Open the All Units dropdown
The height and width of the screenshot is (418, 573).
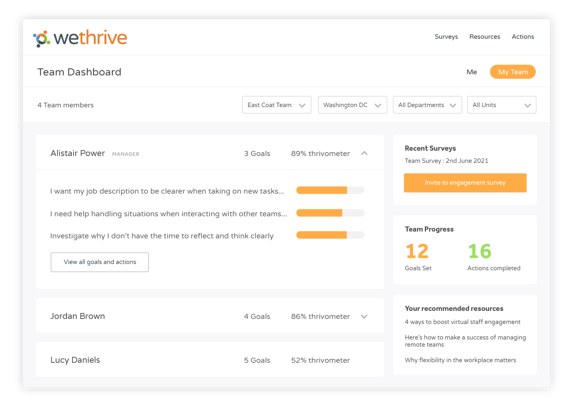click(502, 105)
